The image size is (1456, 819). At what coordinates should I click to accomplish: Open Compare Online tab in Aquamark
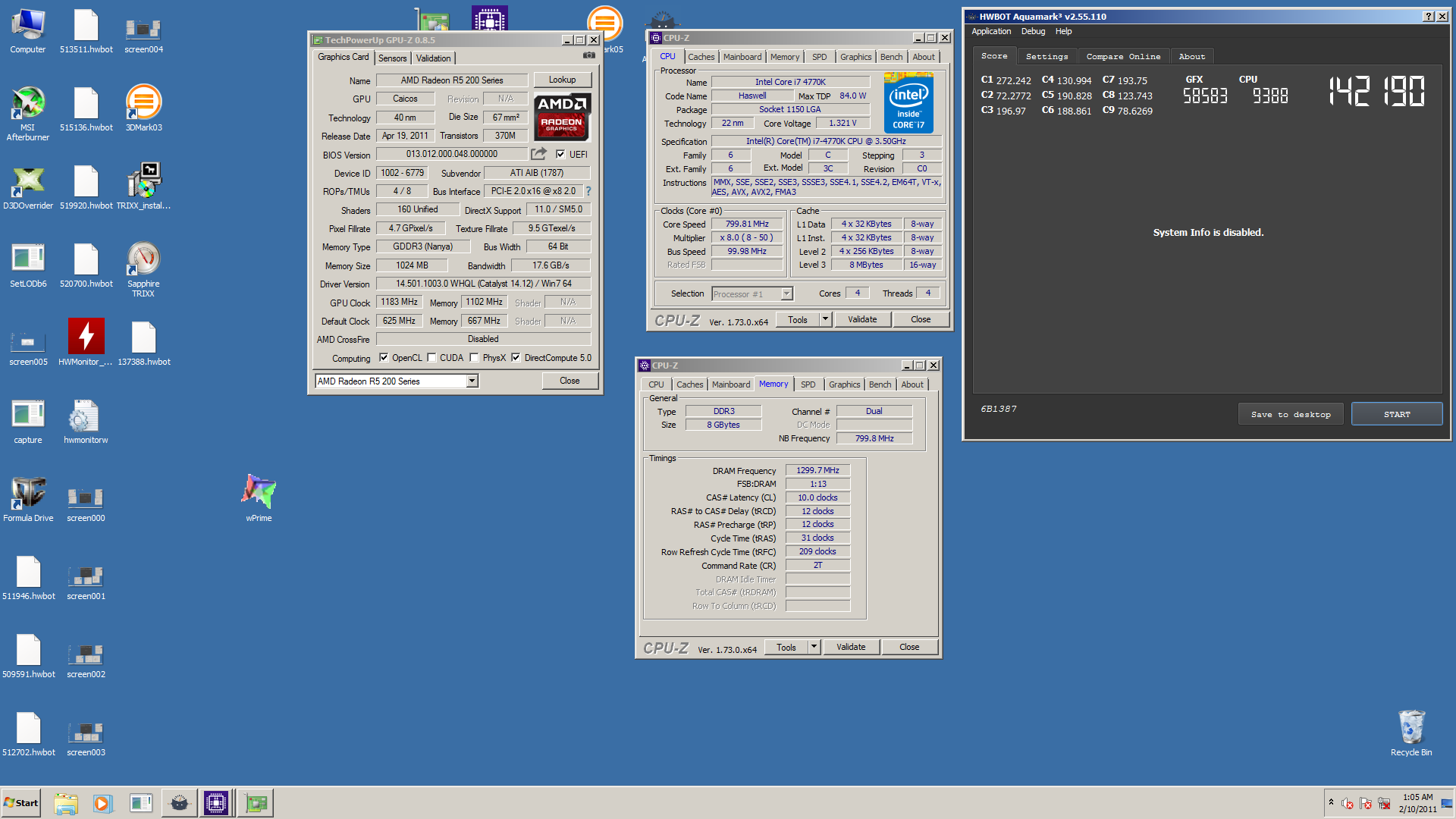[x=1123, y=57]
